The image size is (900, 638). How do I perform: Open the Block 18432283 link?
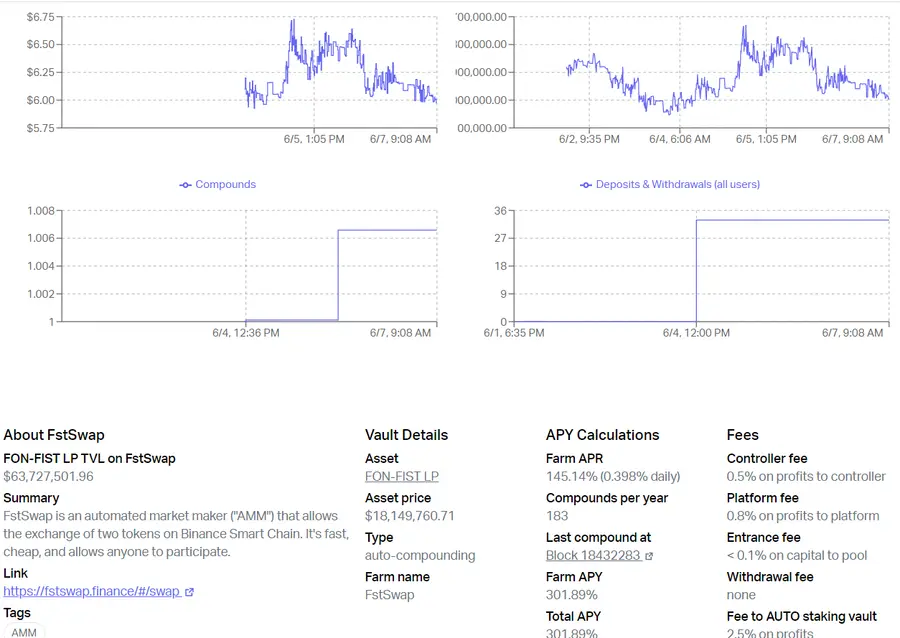click(x=593, y=555)
